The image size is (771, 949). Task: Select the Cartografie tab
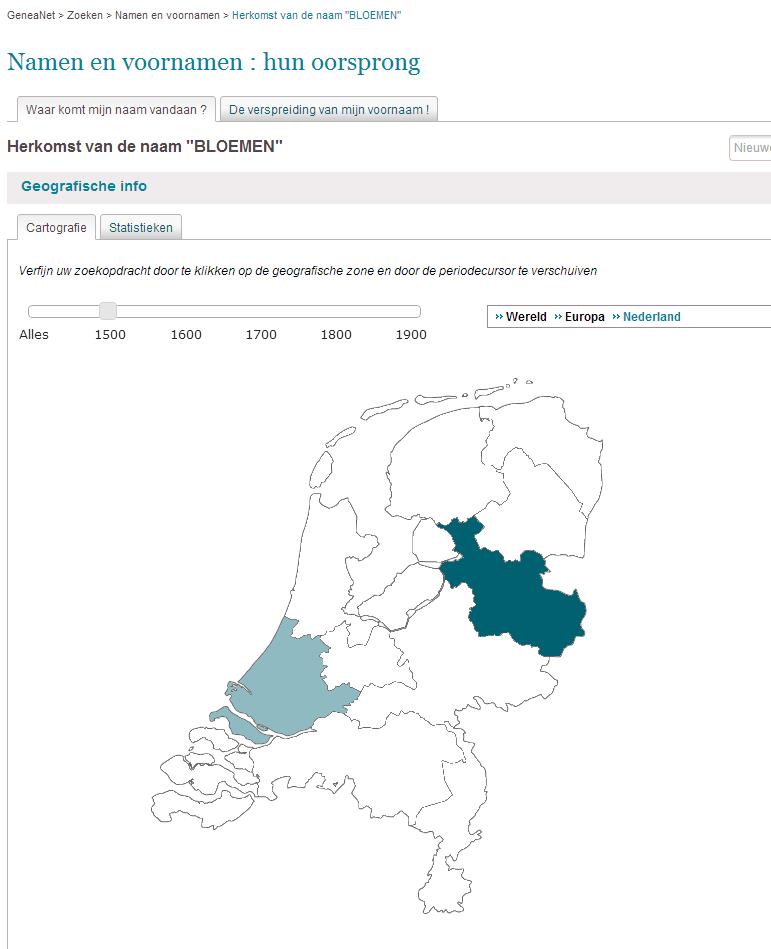point(56,228)
